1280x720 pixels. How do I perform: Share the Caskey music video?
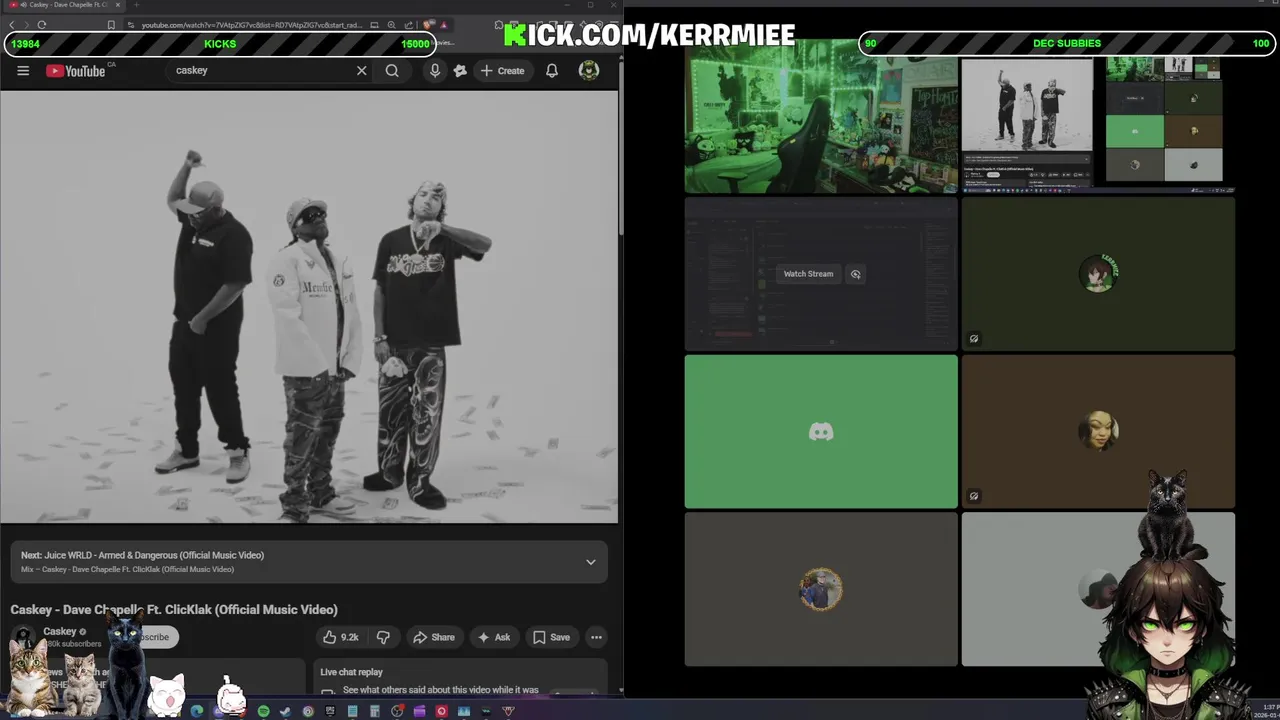click(434, 637)
